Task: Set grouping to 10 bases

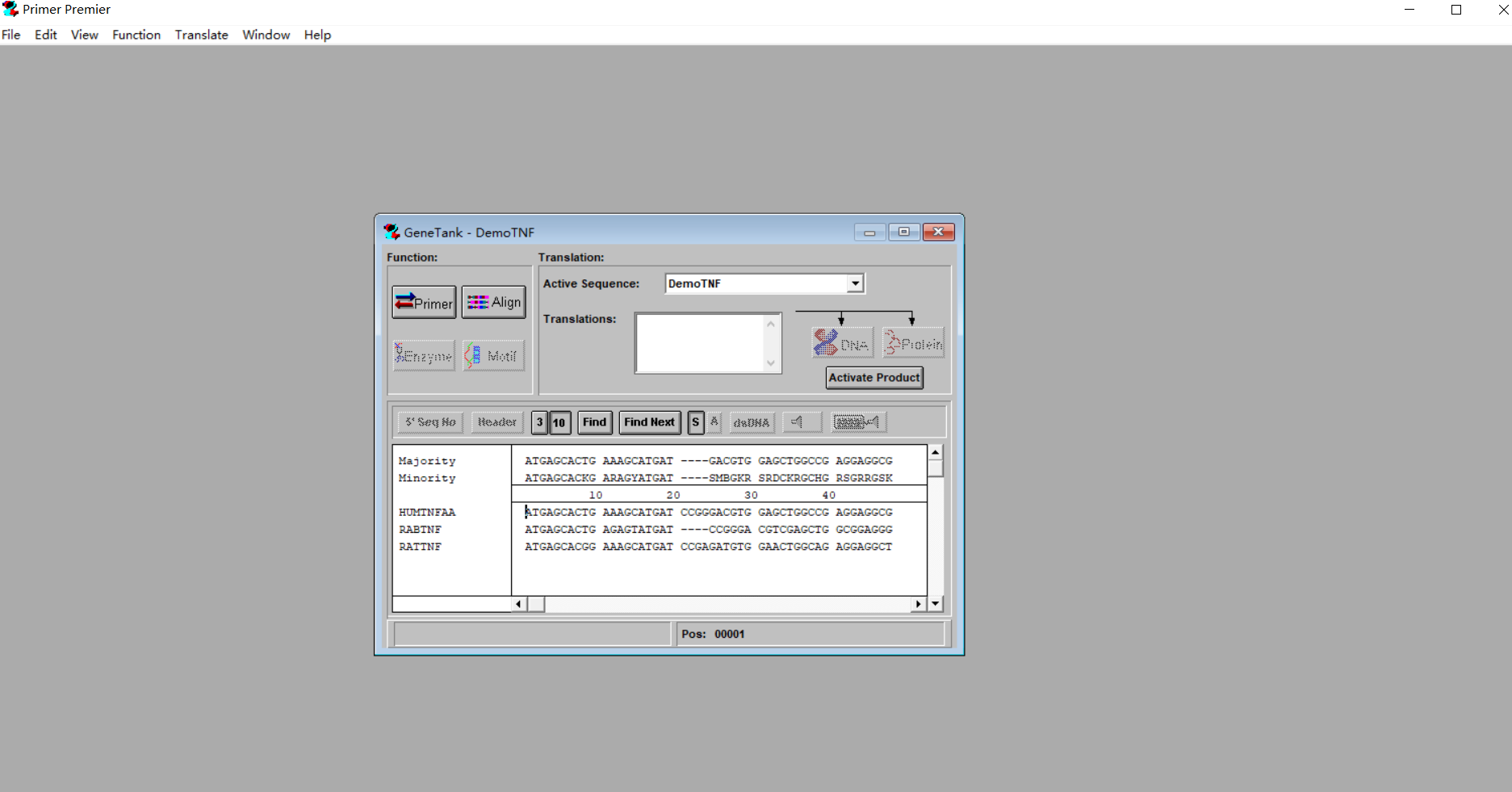Action: [559, 422]
